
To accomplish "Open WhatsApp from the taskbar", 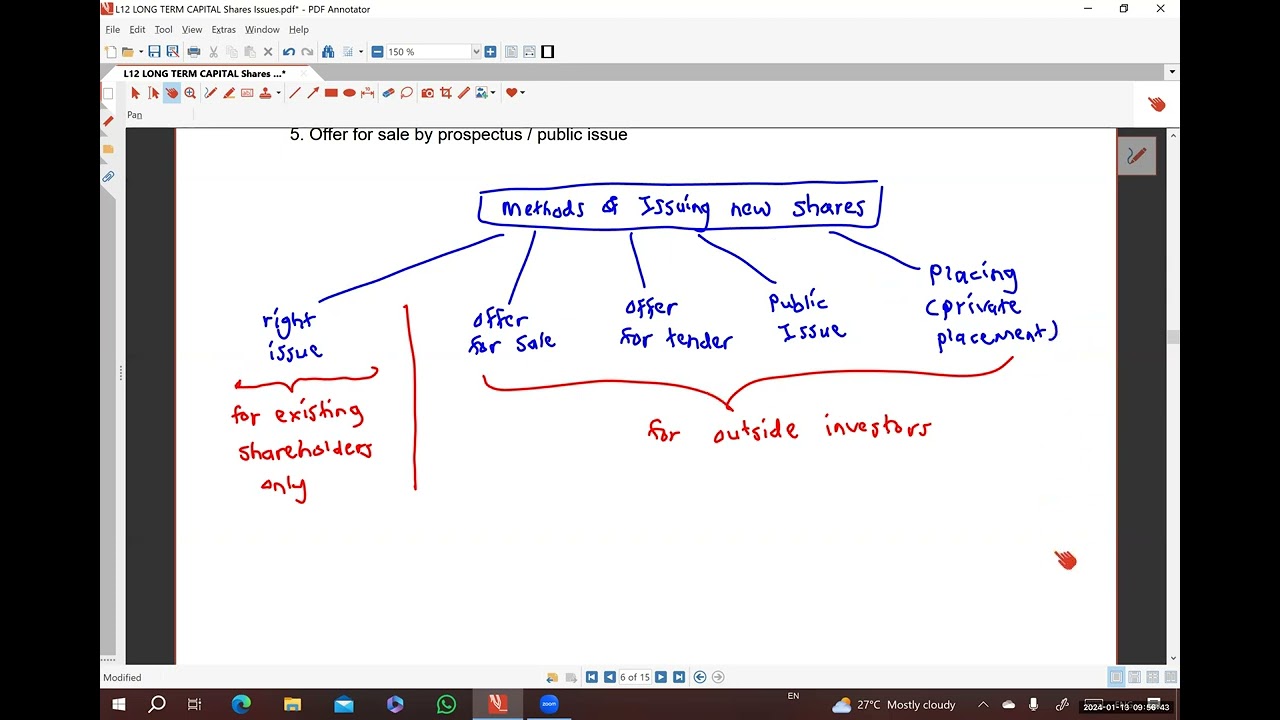I will tap(446, 705).
